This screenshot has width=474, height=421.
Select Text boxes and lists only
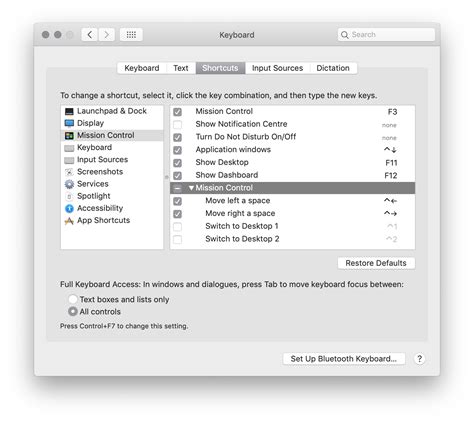pyautogui.click(x=73, y=299)
